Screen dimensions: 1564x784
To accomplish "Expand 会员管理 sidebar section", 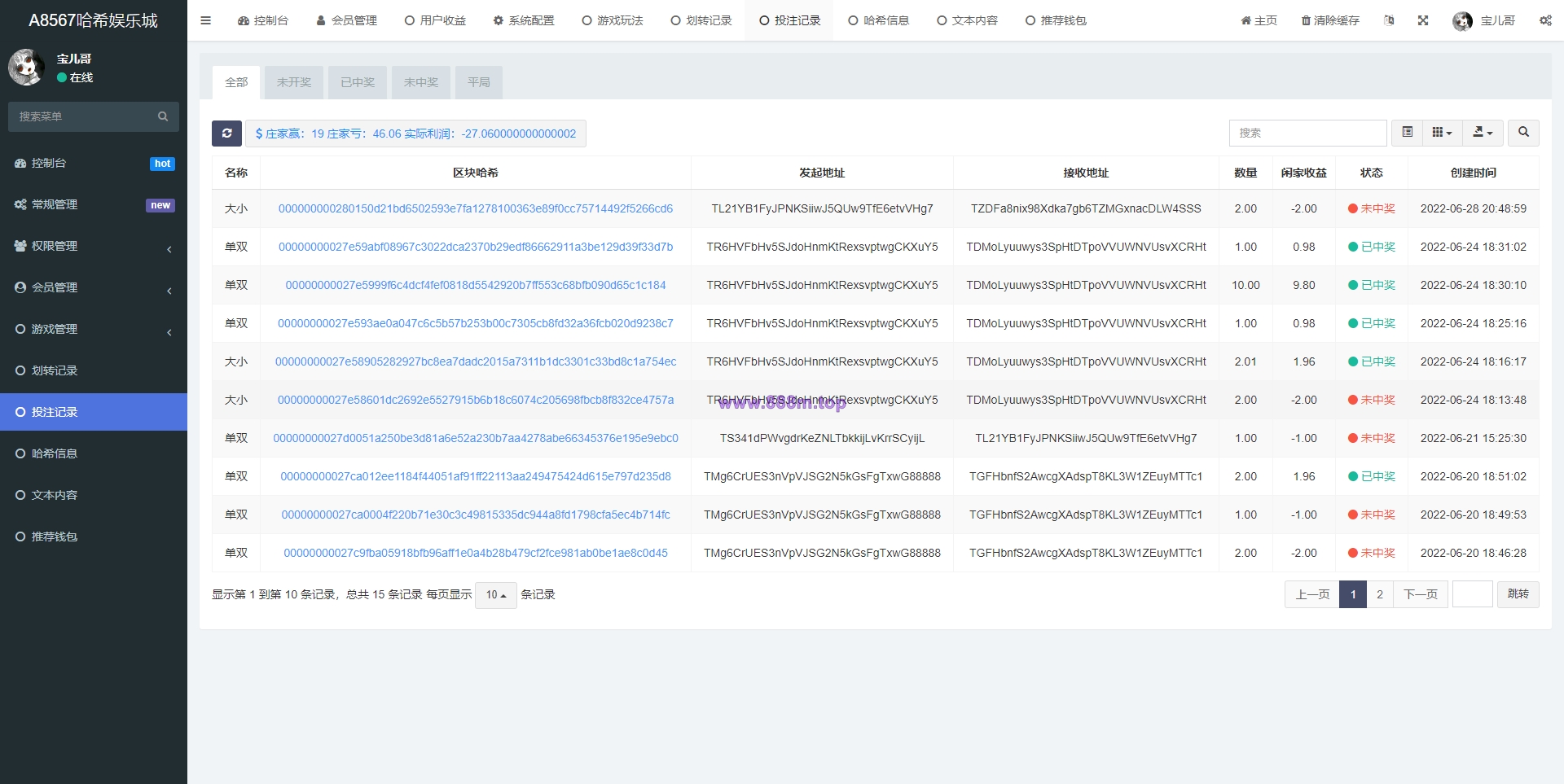I will point(94,287).
